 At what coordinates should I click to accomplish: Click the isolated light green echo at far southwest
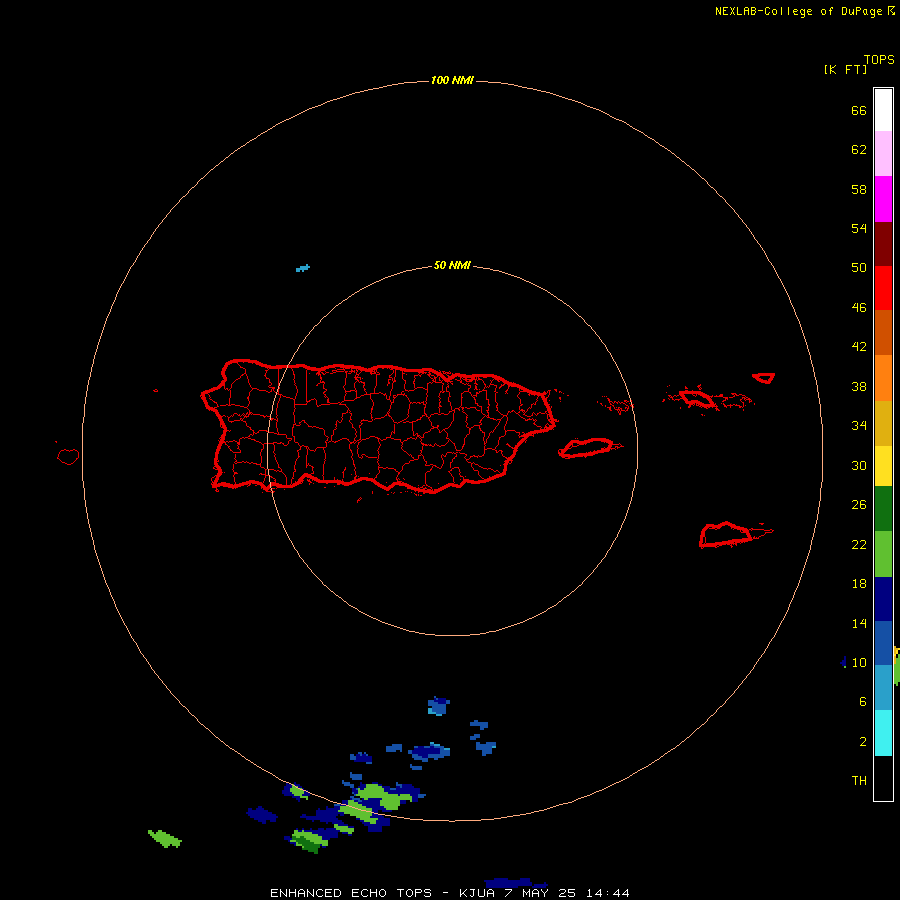tap(165, 839)
